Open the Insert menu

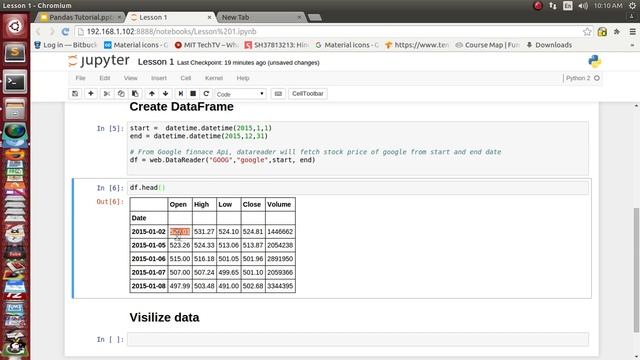[x=159, y=78]
